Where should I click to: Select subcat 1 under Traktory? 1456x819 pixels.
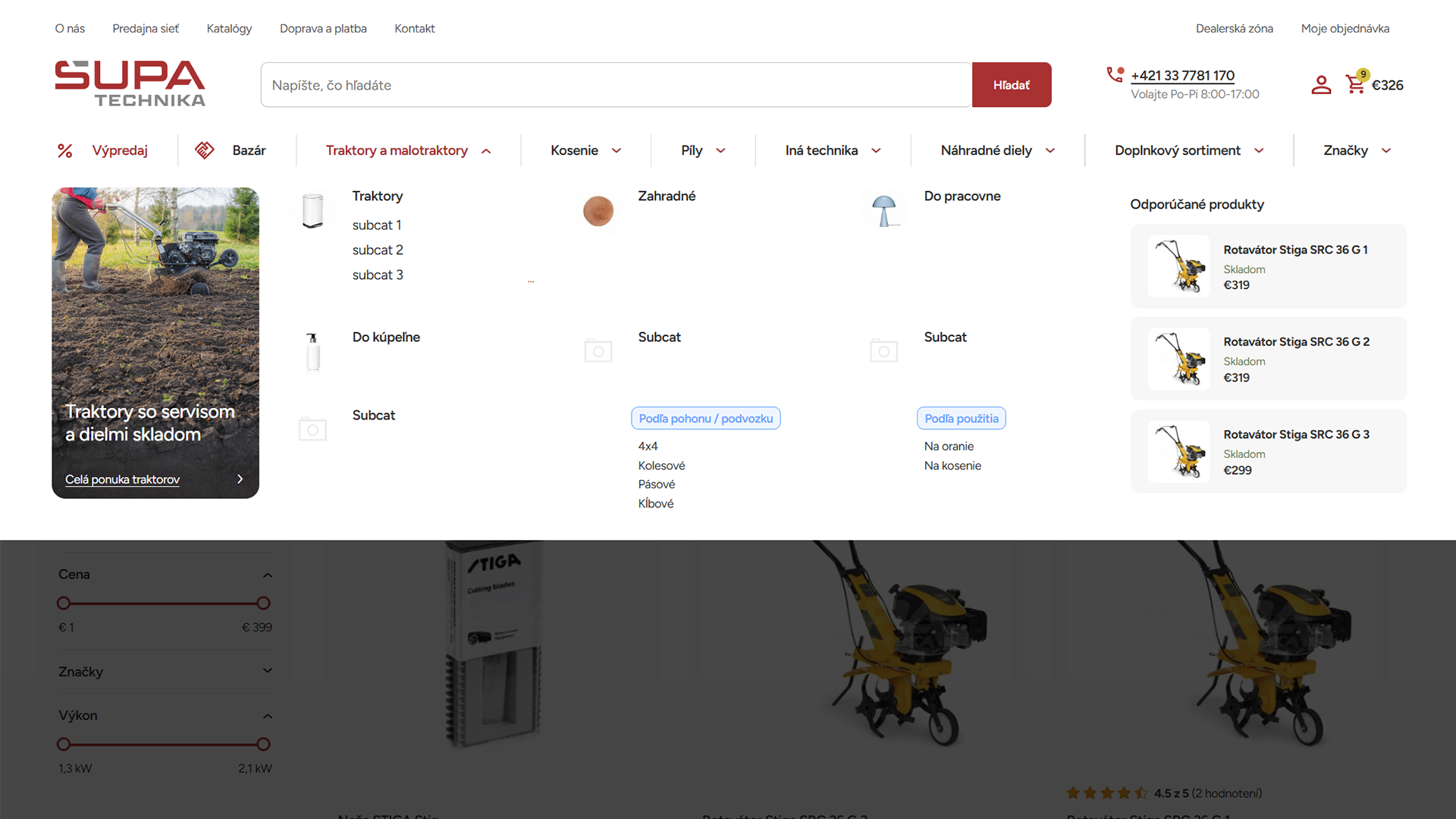377,225
